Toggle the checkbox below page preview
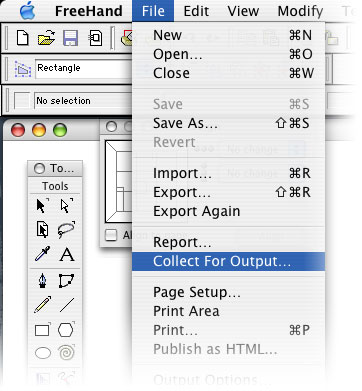Viewport: 362px width, 391px height. tap(111, 235)
